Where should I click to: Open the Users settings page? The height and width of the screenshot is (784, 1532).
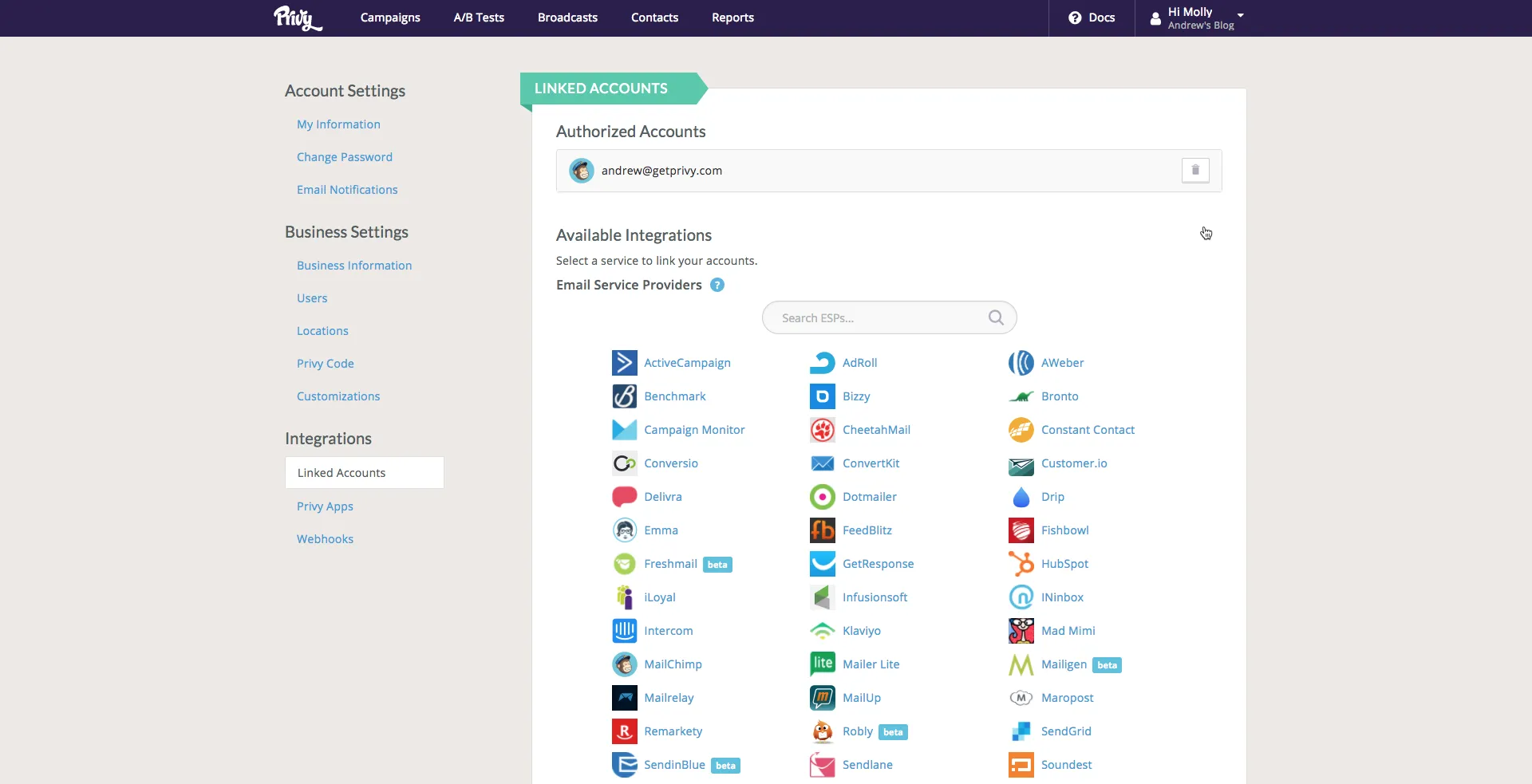312,298
